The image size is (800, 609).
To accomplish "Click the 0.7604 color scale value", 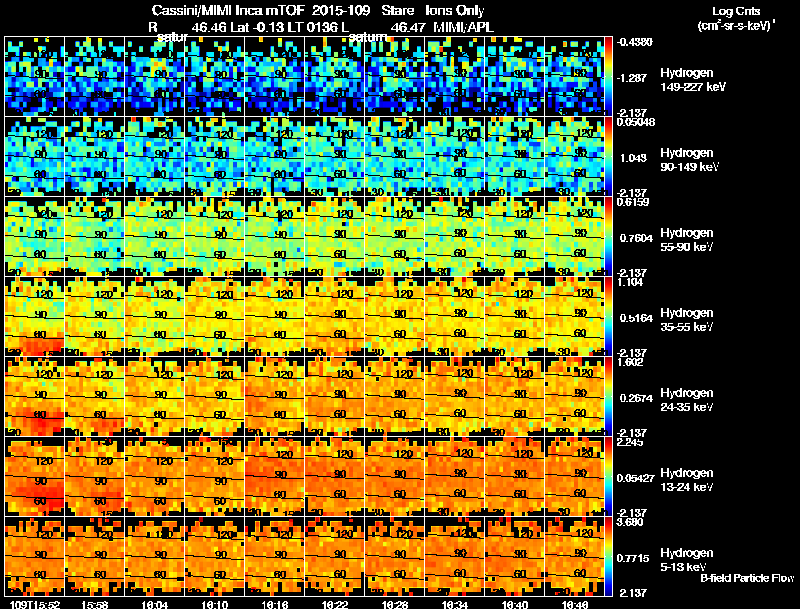I will tap(636, 238).
